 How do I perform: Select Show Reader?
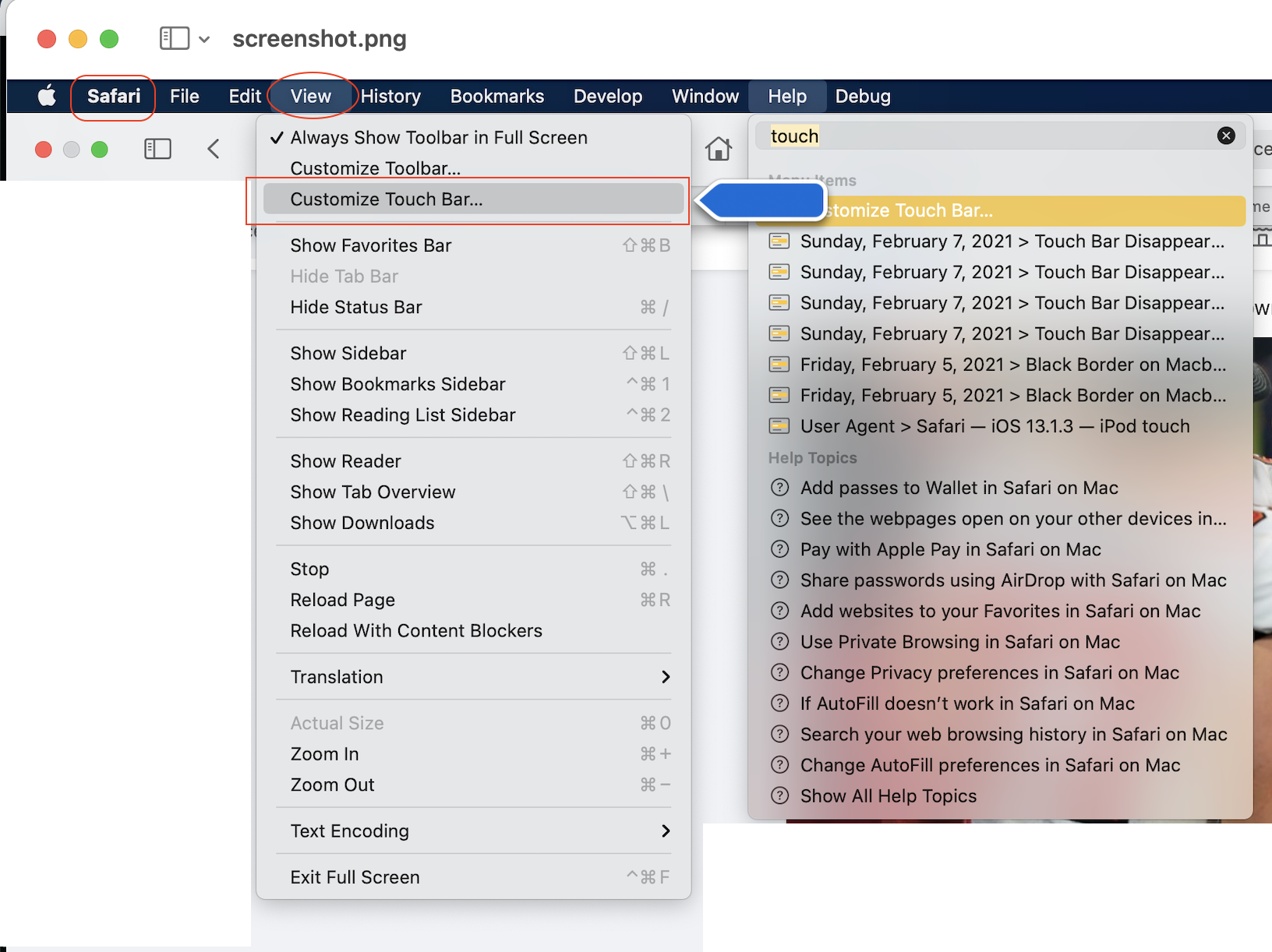473,461
